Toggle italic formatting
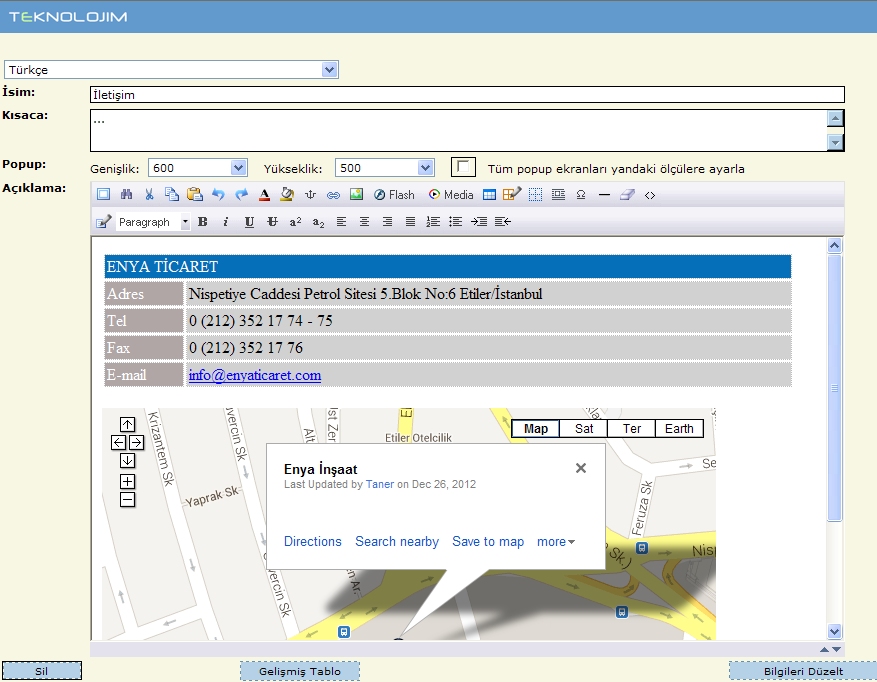The height and width of the screenshot is (682, 877). pyautogui.click(x=226, y=222)
